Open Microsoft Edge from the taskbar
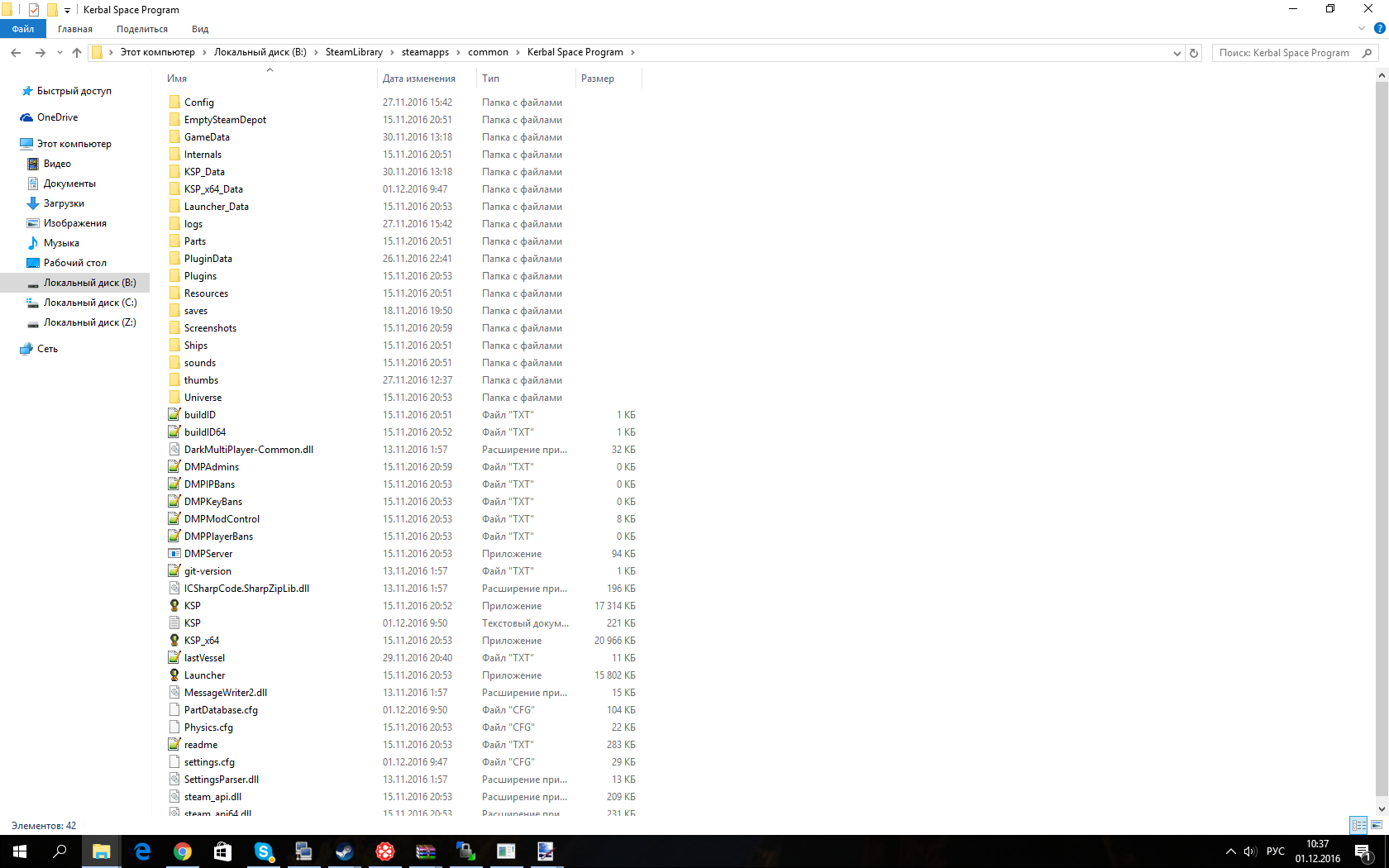Screen dimensions: 1389x868 point(142,851)
